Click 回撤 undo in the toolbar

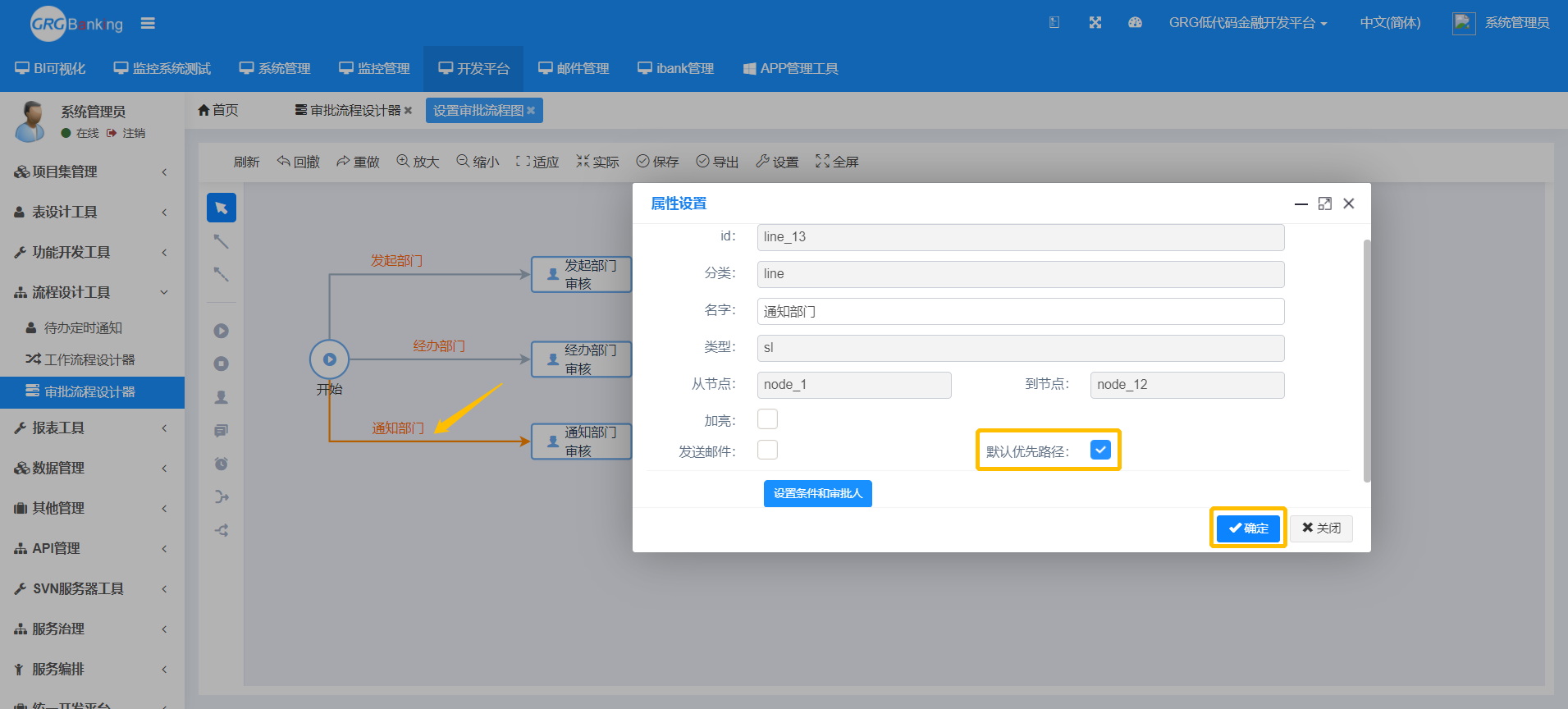pos(299,162)
